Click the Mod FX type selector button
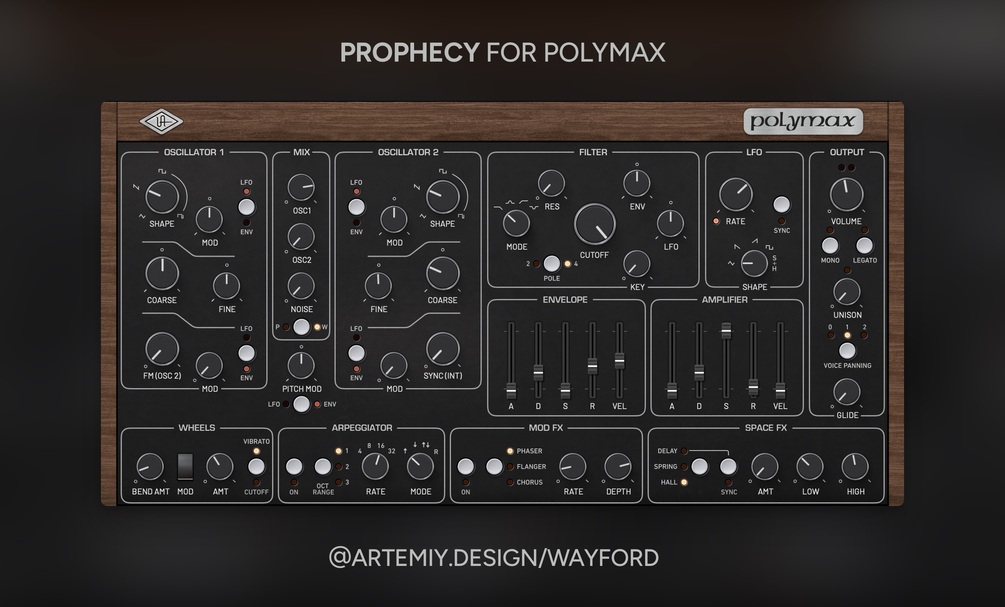Image resolution: width=1005 pixels, height=607 pixels. click(x=494, y=466)
